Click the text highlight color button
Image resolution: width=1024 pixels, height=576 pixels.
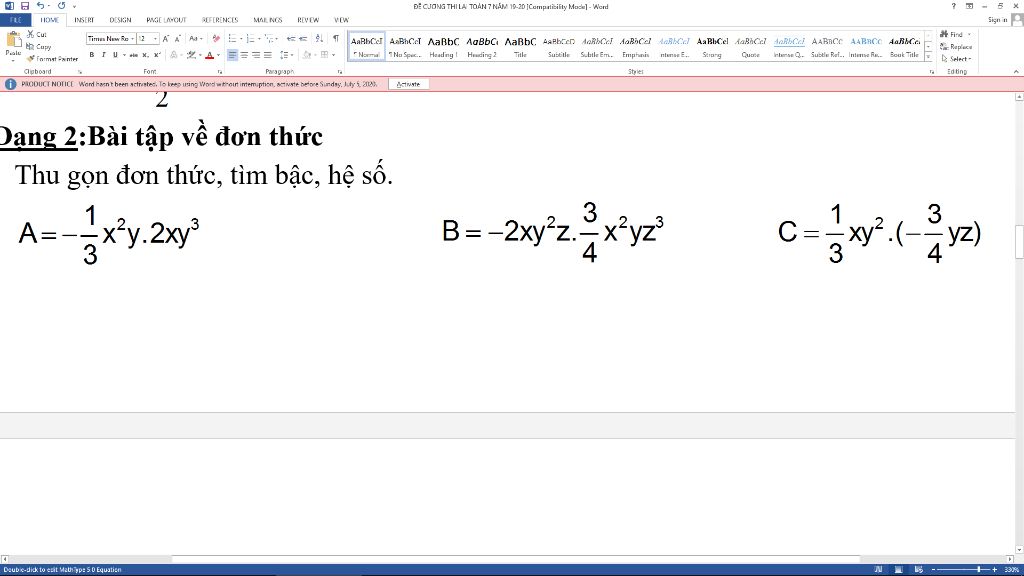(191, 55)
